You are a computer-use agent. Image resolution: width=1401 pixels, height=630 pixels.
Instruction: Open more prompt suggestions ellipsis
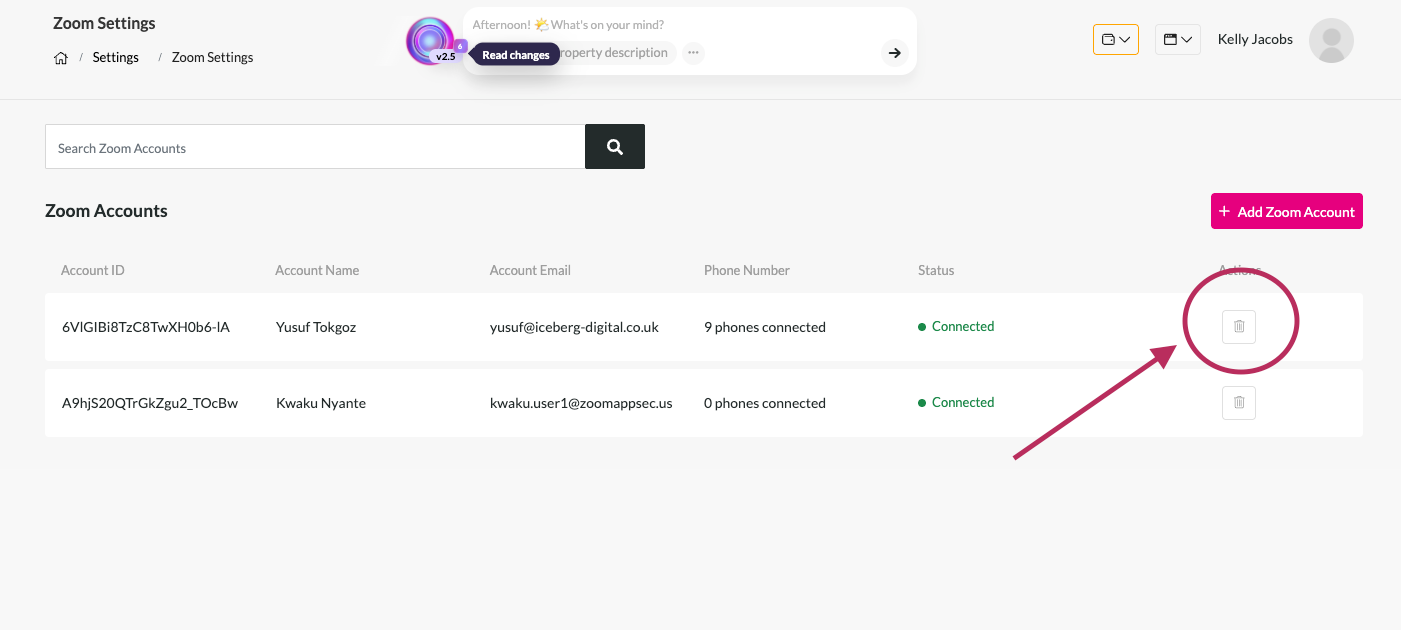(x=693, y=53)
